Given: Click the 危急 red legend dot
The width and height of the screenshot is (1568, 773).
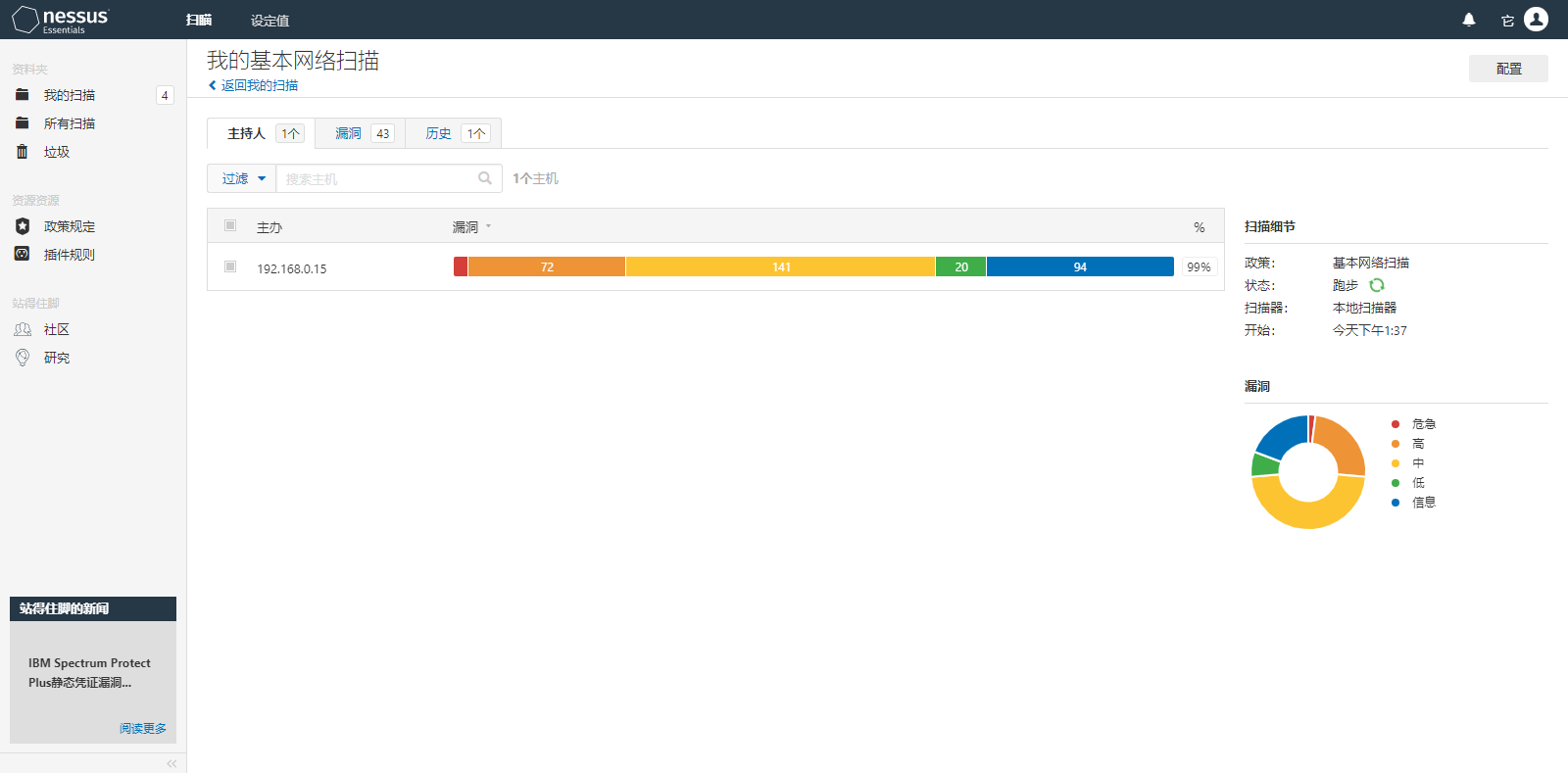Looking at the screenshot, I should [1396, 424].
